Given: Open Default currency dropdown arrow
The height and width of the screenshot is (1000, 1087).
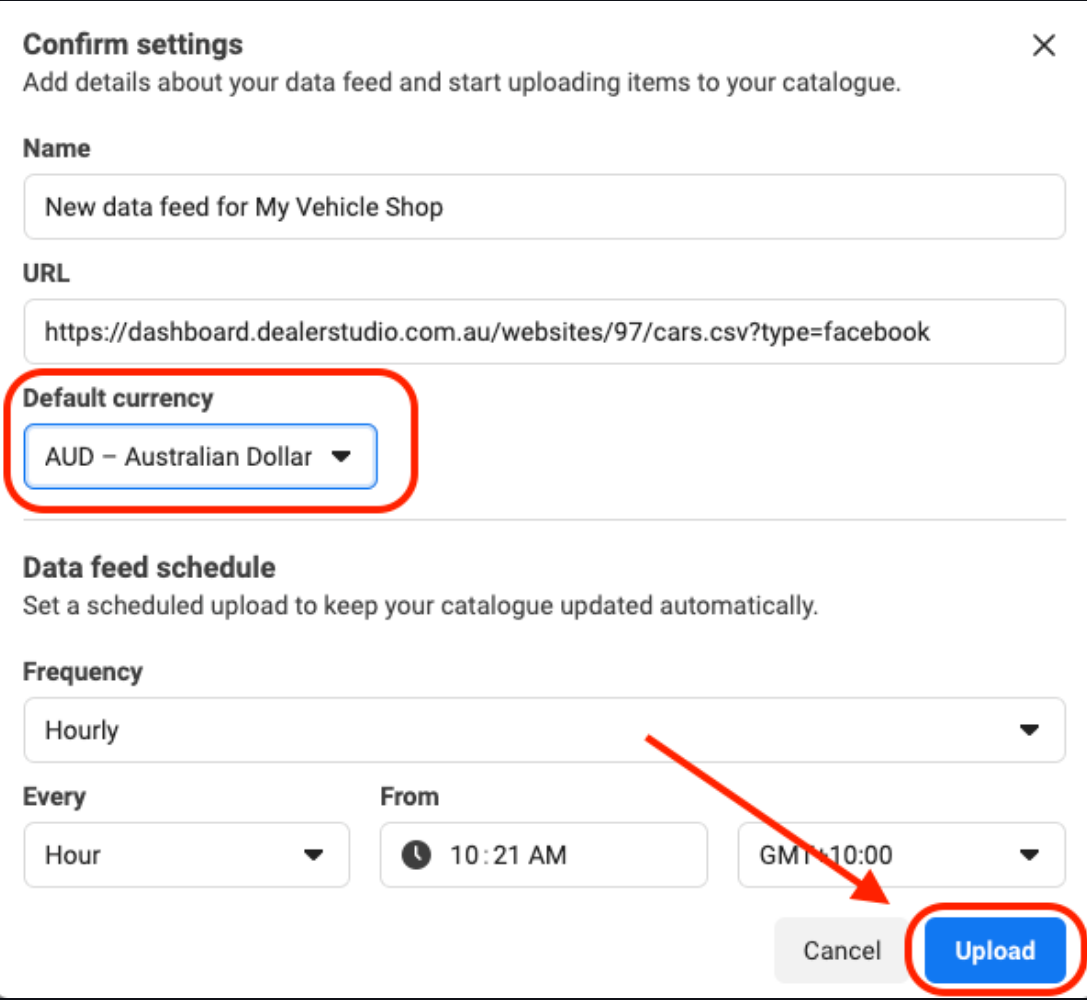Looking at the screenshot, I should click(341, 457).
